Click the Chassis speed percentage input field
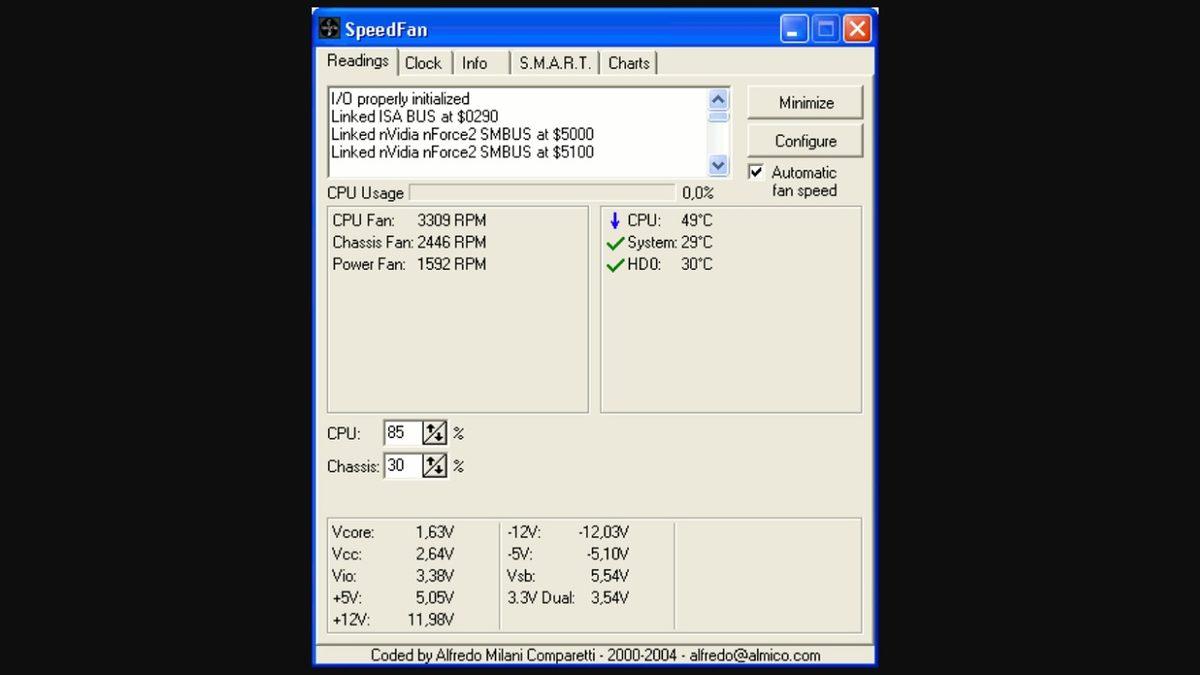This screenshot has width=1200, height=675. coord(402,466)
